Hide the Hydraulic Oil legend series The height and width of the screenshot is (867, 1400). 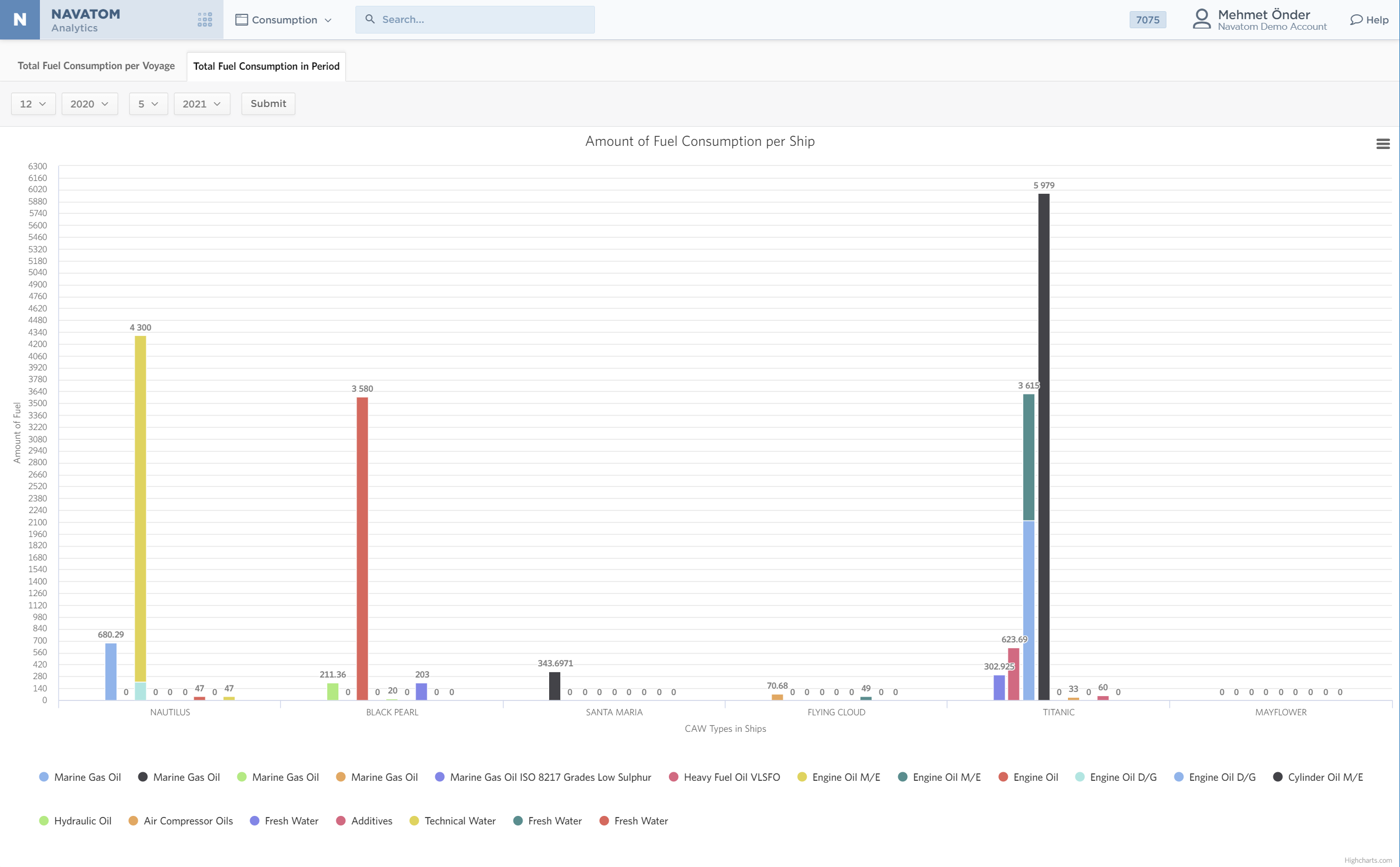tap(82, 821)
